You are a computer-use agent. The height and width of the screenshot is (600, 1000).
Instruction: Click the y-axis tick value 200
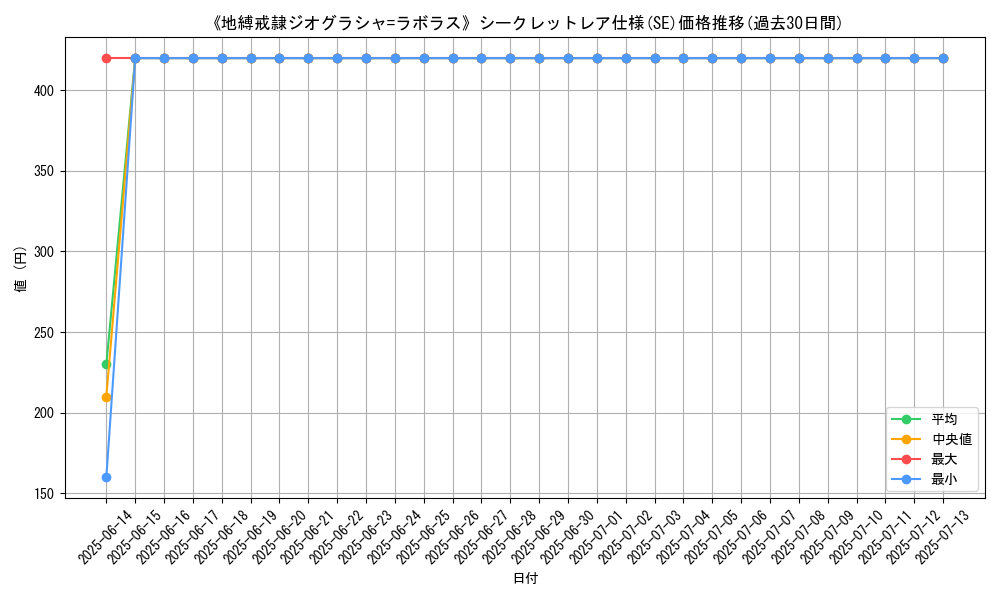(x=43, y=413)
